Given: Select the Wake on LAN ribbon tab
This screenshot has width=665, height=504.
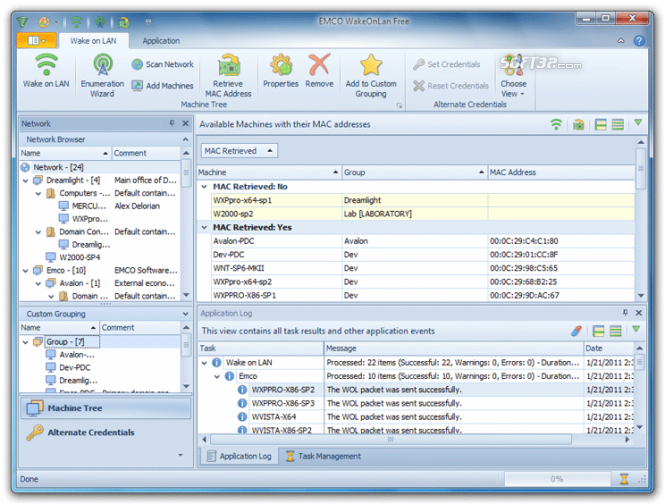Looking at the screenshot, I should pyautogui.click(x=93, y=41).
